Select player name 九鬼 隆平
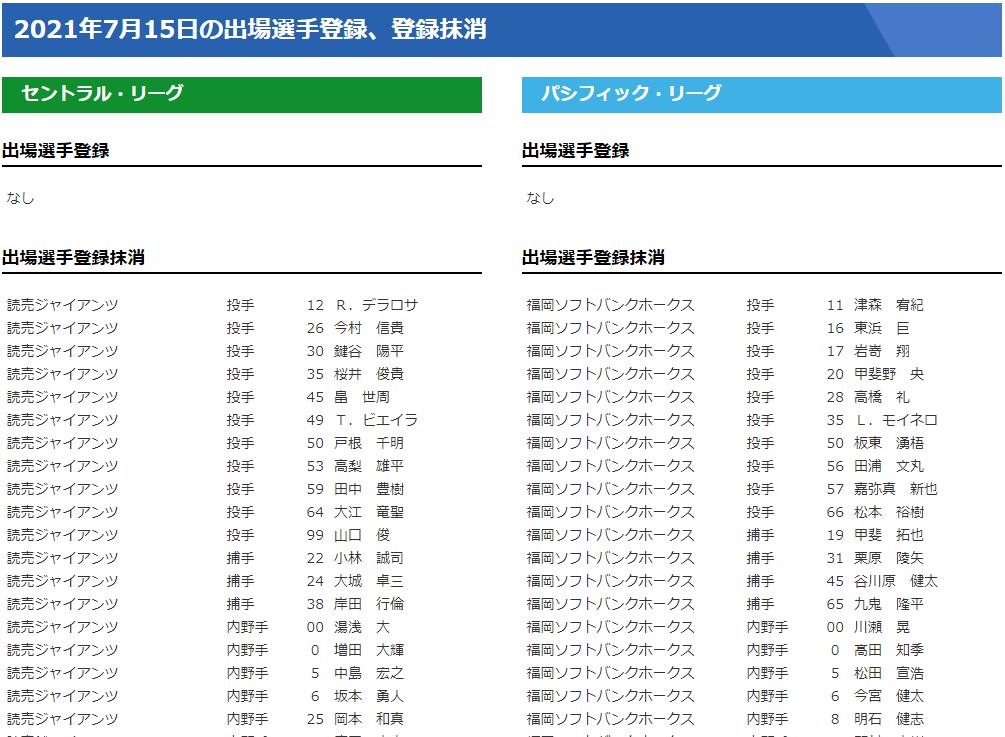The width and height of the screenshot is (1005, 737). pyautogui.click(x=889, y=604)
